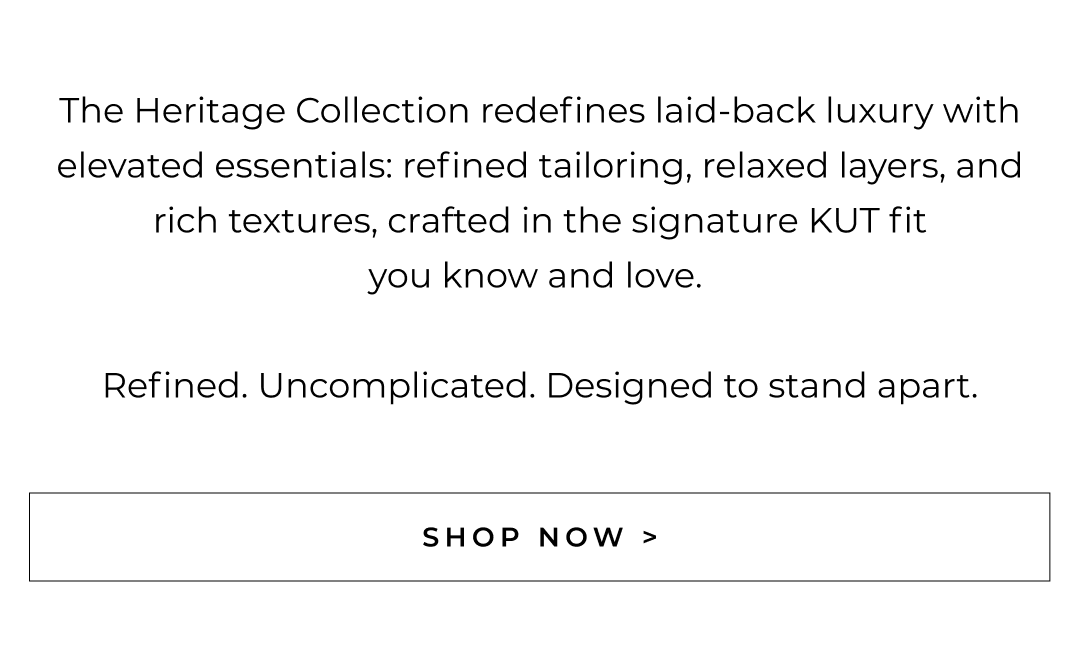The height and width of the screenshot is (663, 1080).
Task: Click the words "rich textures,"
Action: click(x=265, y=221)
